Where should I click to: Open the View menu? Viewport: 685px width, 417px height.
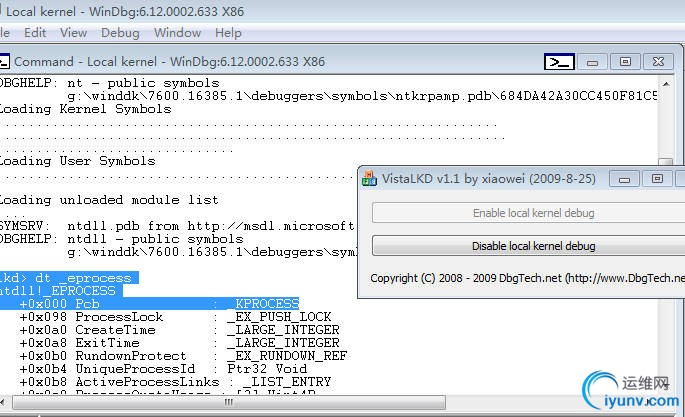pyautogui.click(x=73, y=33)
